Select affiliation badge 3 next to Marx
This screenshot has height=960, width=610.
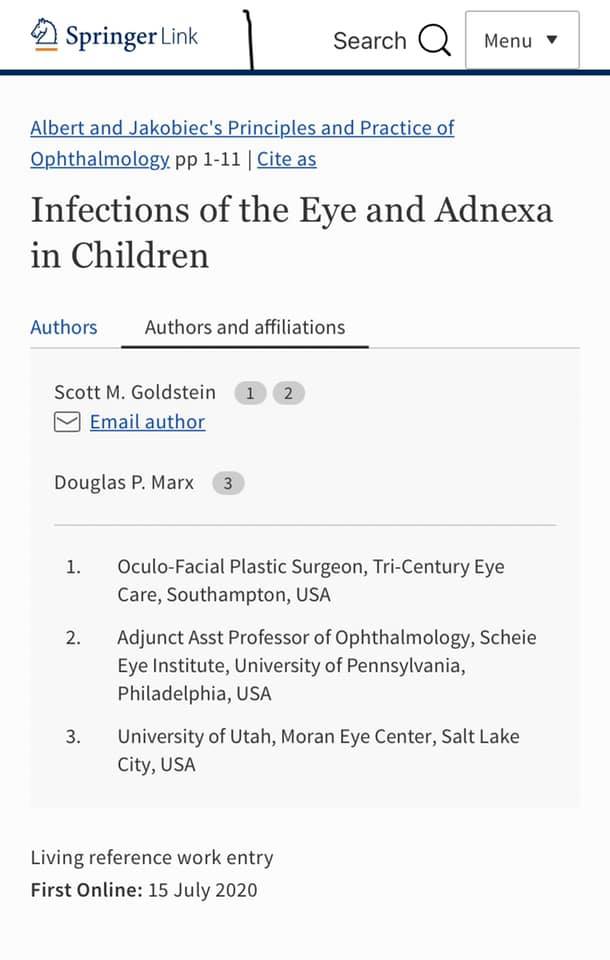(x=228, y=483)
